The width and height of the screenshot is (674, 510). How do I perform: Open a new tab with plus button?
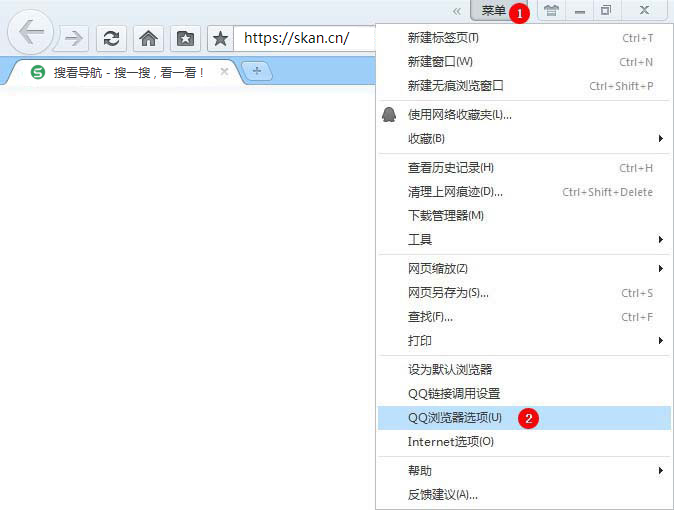point(257,71)
